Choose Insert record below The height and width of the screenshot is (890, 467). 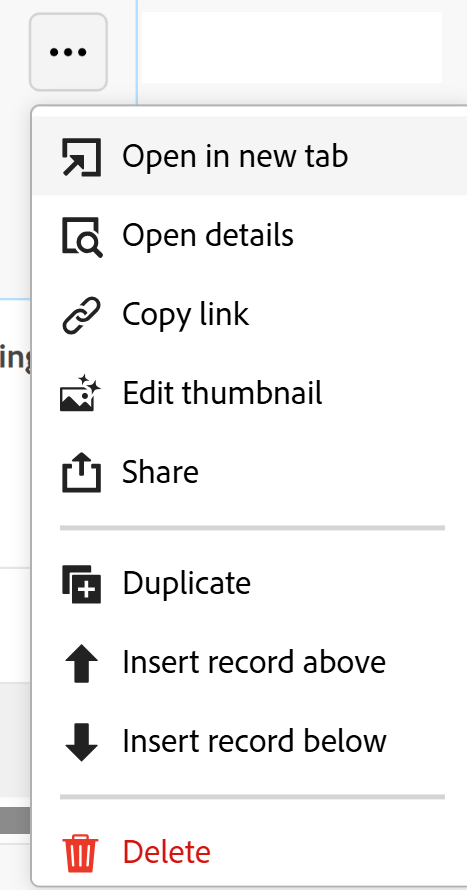[250, 741]
